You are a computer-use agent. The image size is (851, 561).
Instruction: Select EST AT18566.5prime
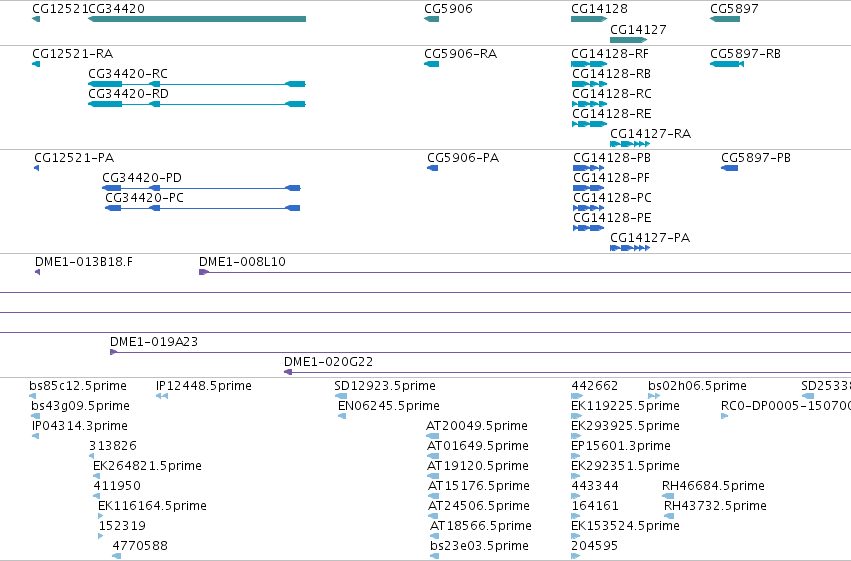point(434,536)
